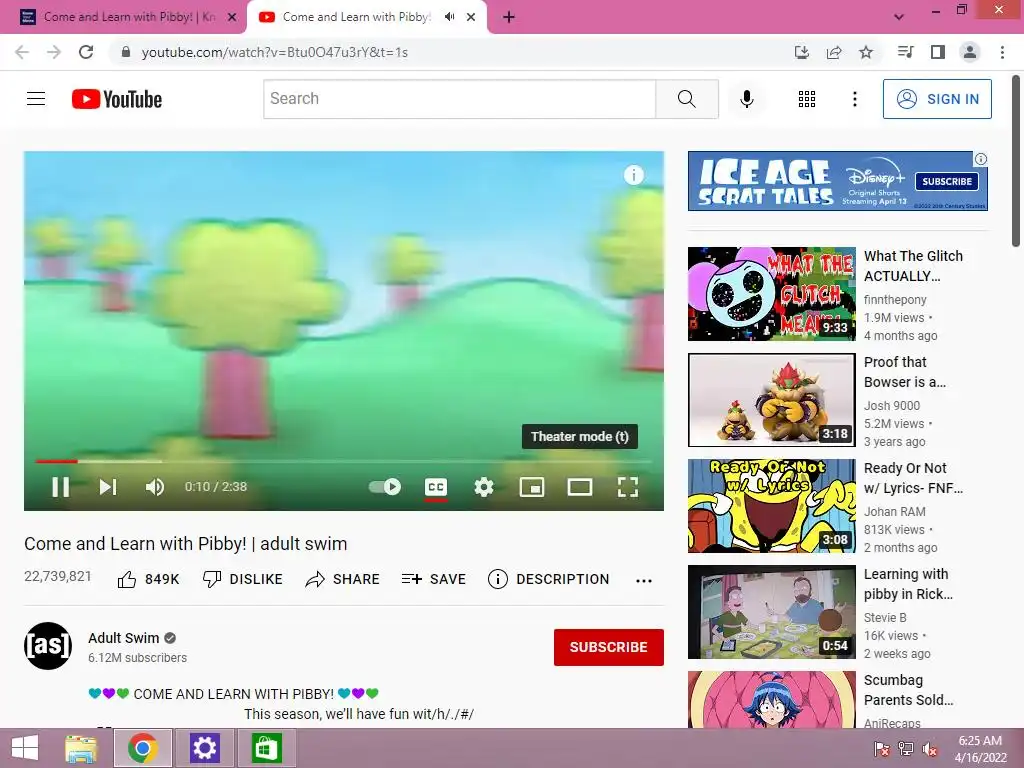This screenshot has width=1024, height=768.
Task: Open the Ready Or Not w/ Lyrics title
Action: coord(913,478)
